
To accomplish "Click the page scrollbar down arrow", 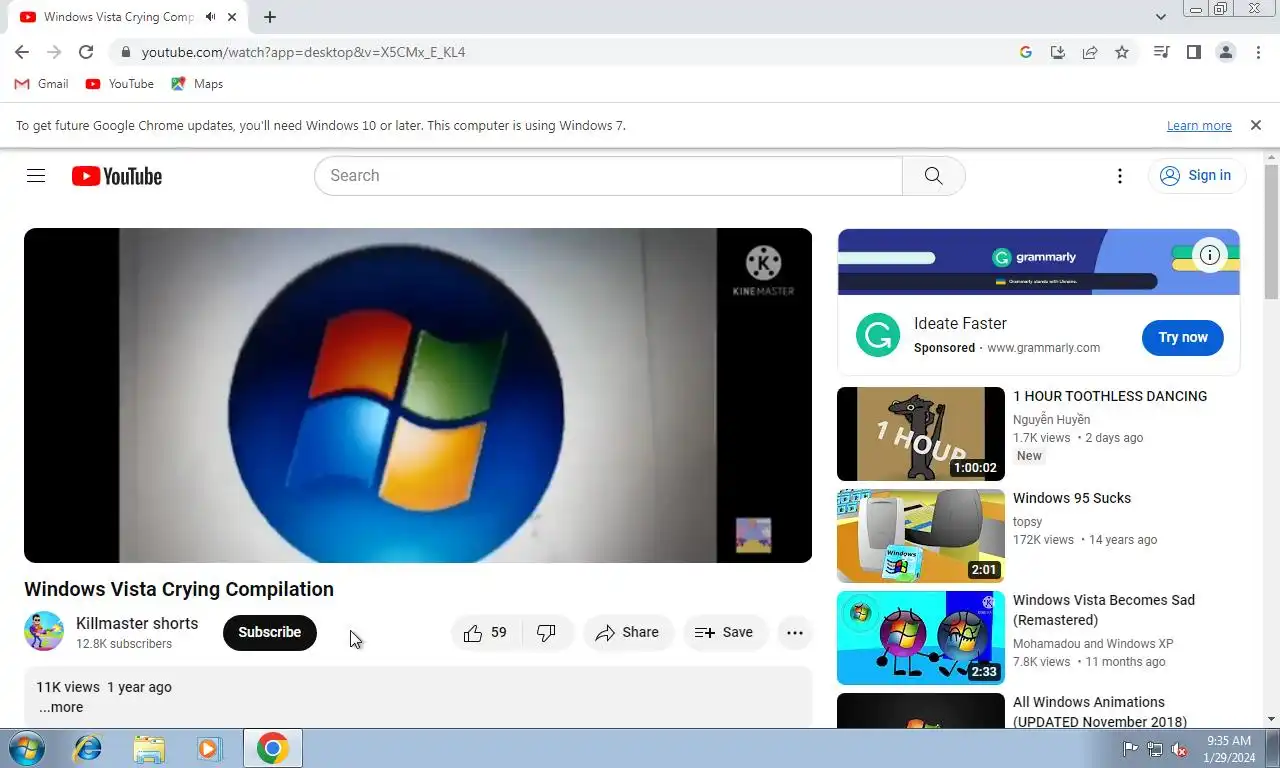I will point(1272,719).
